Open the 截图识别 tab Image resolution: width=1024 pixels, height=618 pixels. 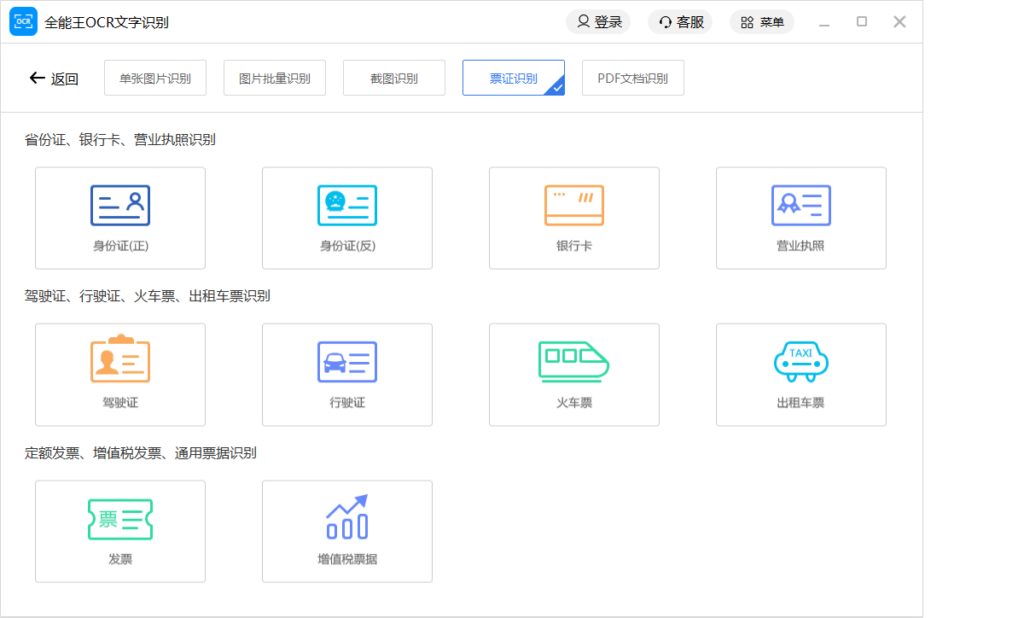(394, 77)
